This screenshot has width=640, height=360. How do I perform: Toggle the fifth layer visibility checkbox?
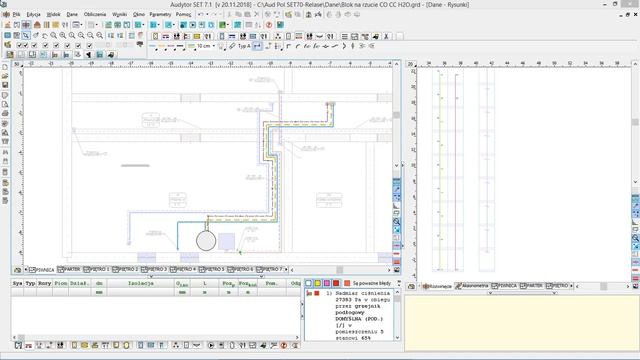pyautogui.click(x=56, y=45)
